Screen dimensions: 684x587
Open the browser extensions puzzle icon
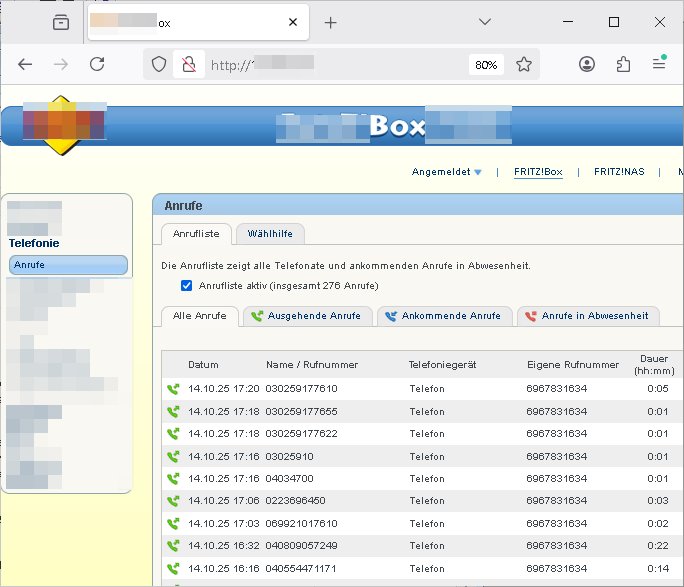tap(623, 64)
